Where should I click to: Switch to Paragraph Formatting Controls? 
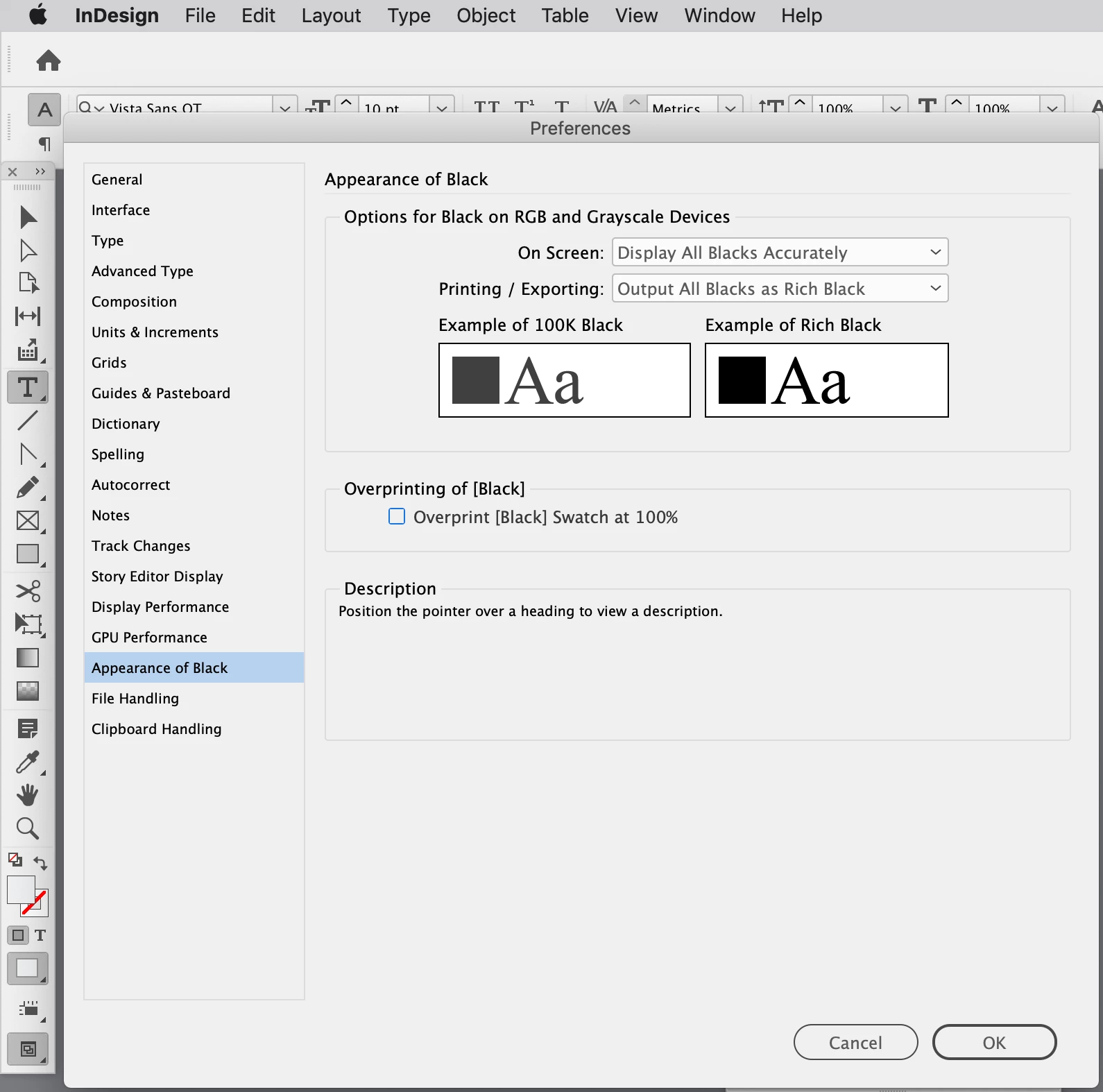click(44, 144)
